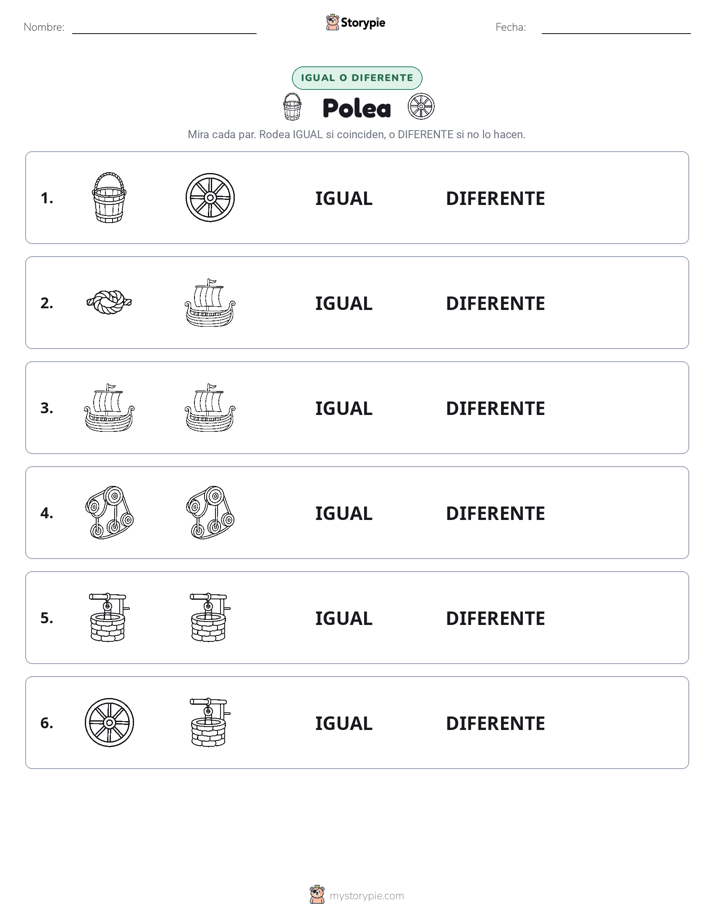Click the left ship icon in row 3
The image size is (714, 924).
pyautogui.click(x=109, y=407)
